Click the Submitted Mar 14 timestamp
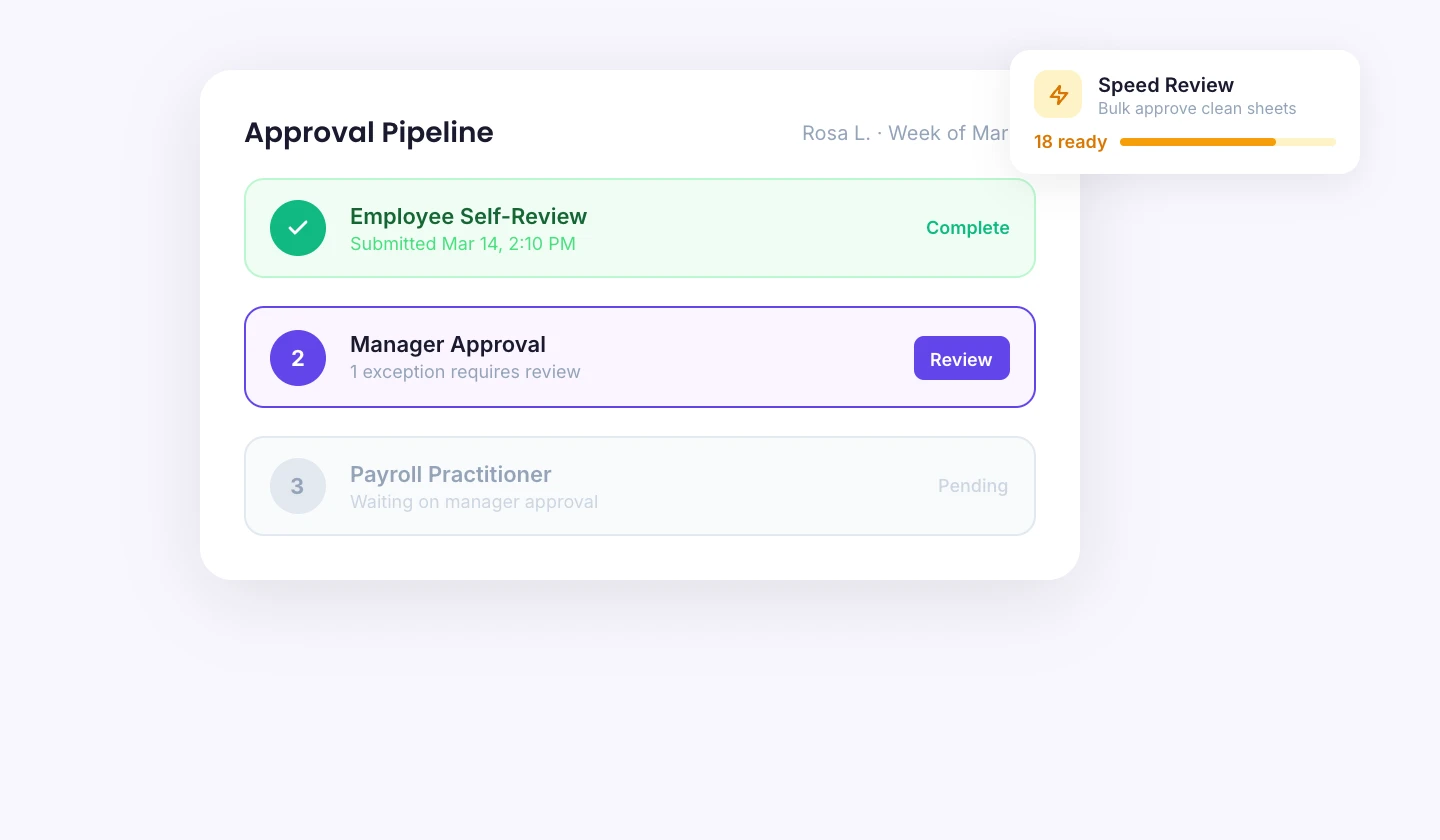 click(463, 244)
